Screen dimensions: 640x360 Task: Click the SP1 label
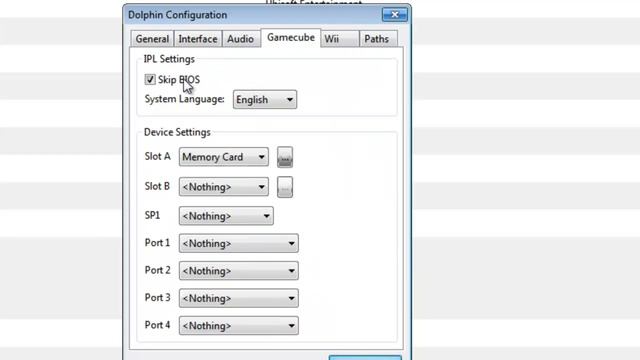pos(153,215)
